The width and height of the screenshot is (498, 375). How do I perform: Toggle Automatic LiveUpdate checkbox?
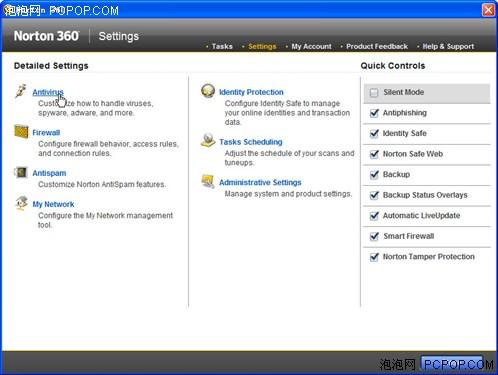click(x=374, y=216)
